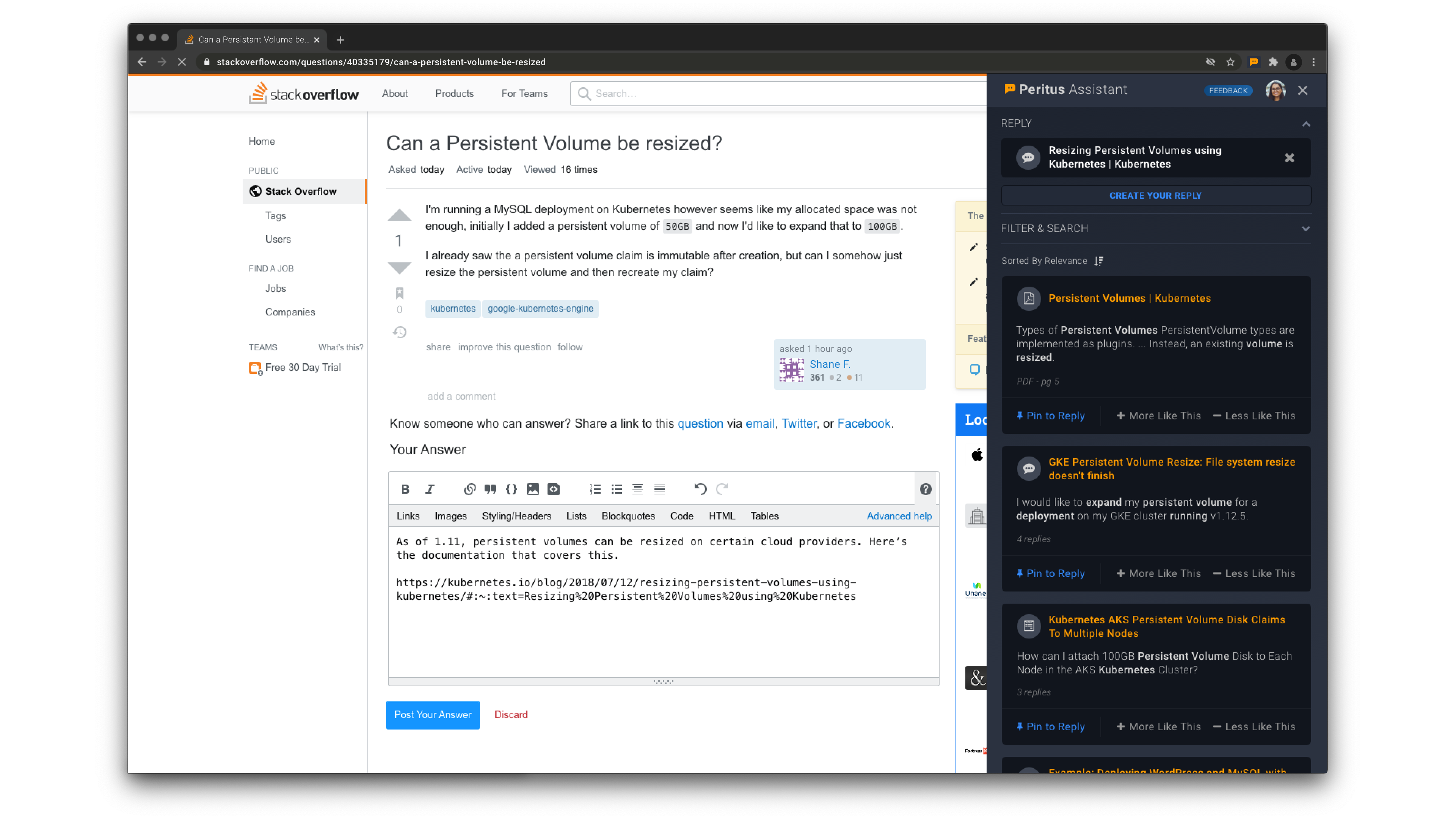Close the Peritus Assistant panel
Screen dimensions: 1456x819
[1302, 90]
